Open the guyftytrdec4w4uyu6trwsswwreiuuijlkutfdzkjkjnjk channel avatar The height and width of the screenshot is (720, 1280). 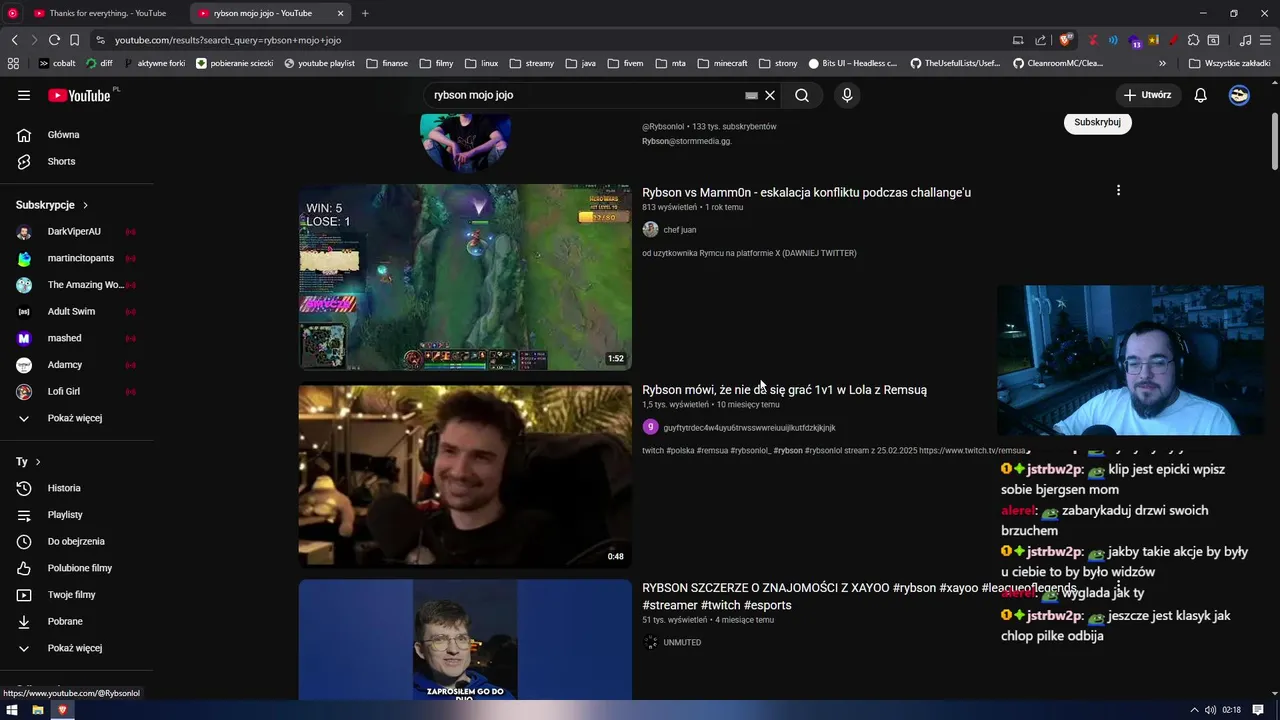pyautogui.click(x=650, y=427)
